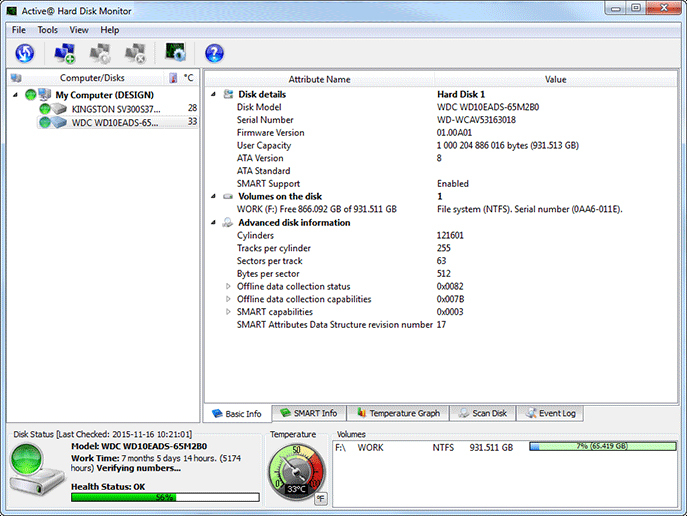Click the Disk details section icon

click(x=228, y=94)
